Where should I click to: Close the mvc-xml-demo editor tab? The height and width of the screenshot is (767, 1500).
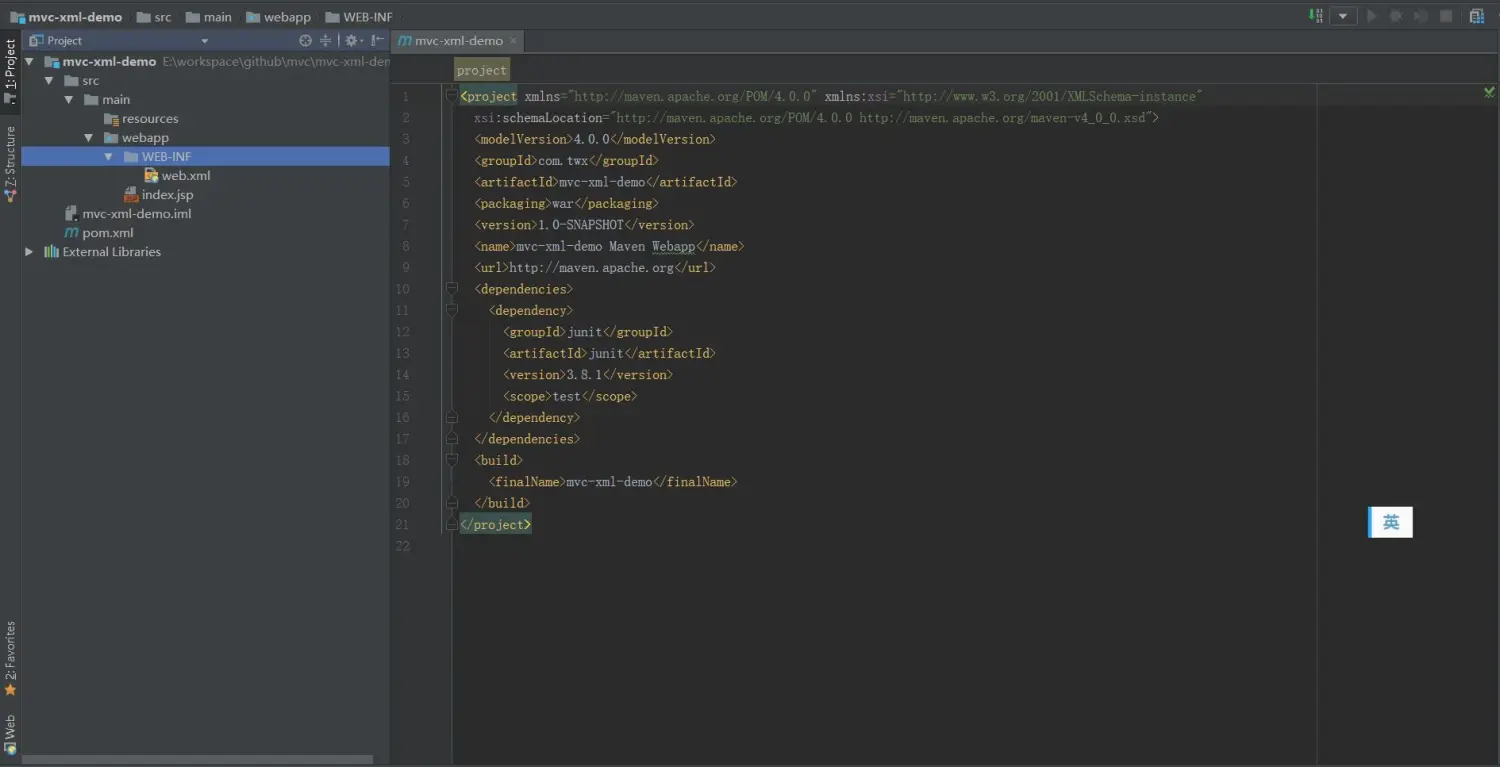(x=513, y=41)
